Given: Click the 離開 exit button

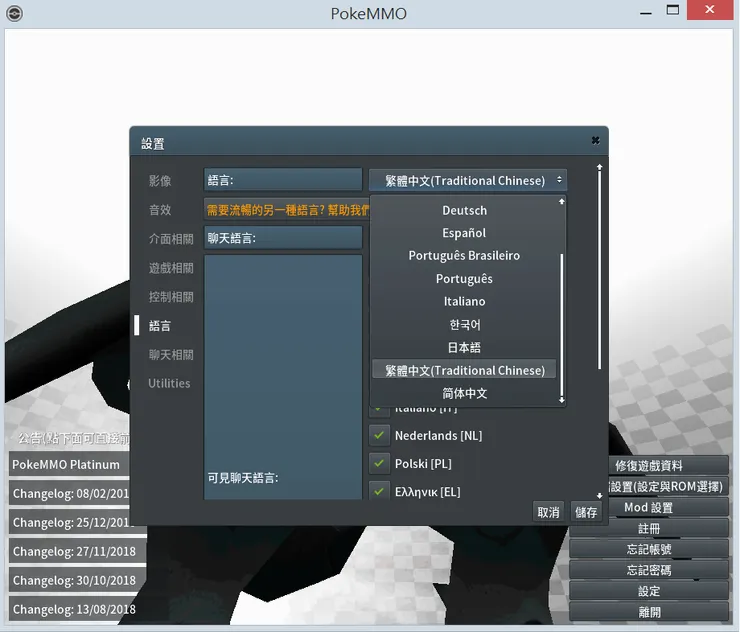Looking at the screenshot, I should tap(649, 612).
